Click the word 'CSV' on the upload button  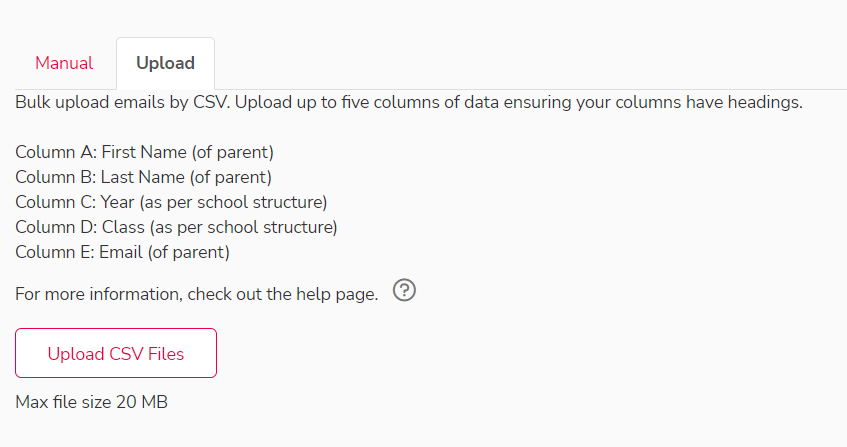126,354
